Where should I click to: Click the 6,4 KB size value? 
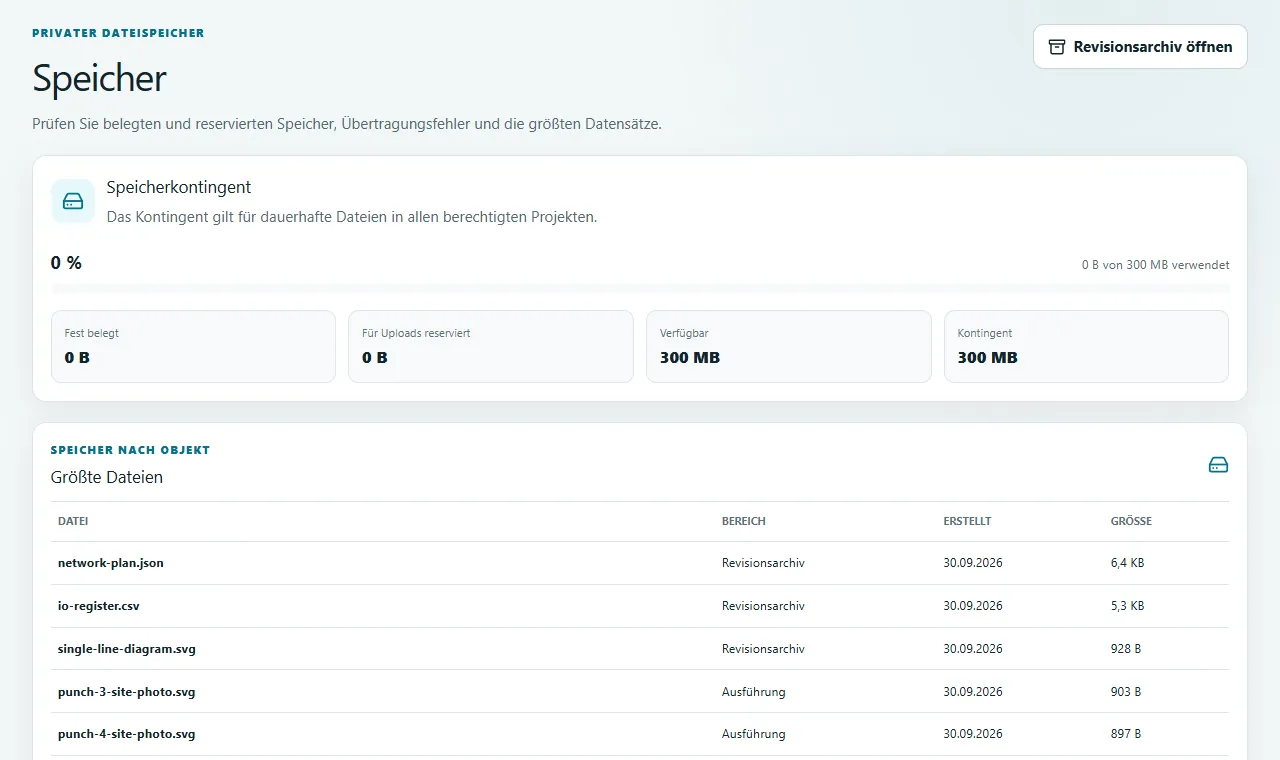click(1127, 563)
